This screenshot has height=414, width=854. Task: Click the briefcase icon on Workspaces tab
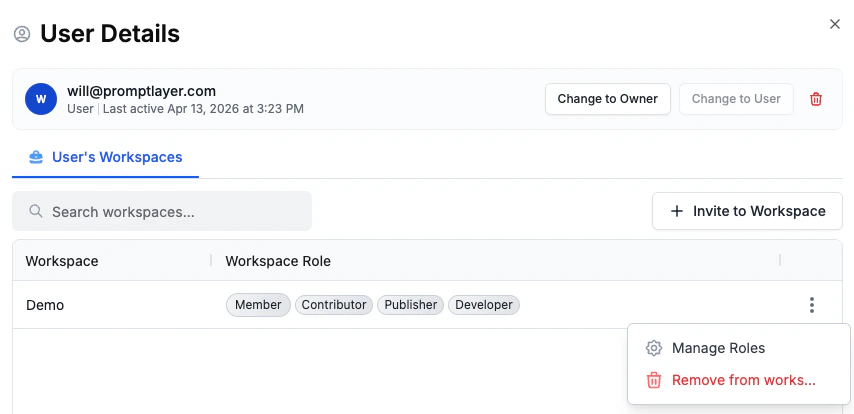tap(36, 157)
